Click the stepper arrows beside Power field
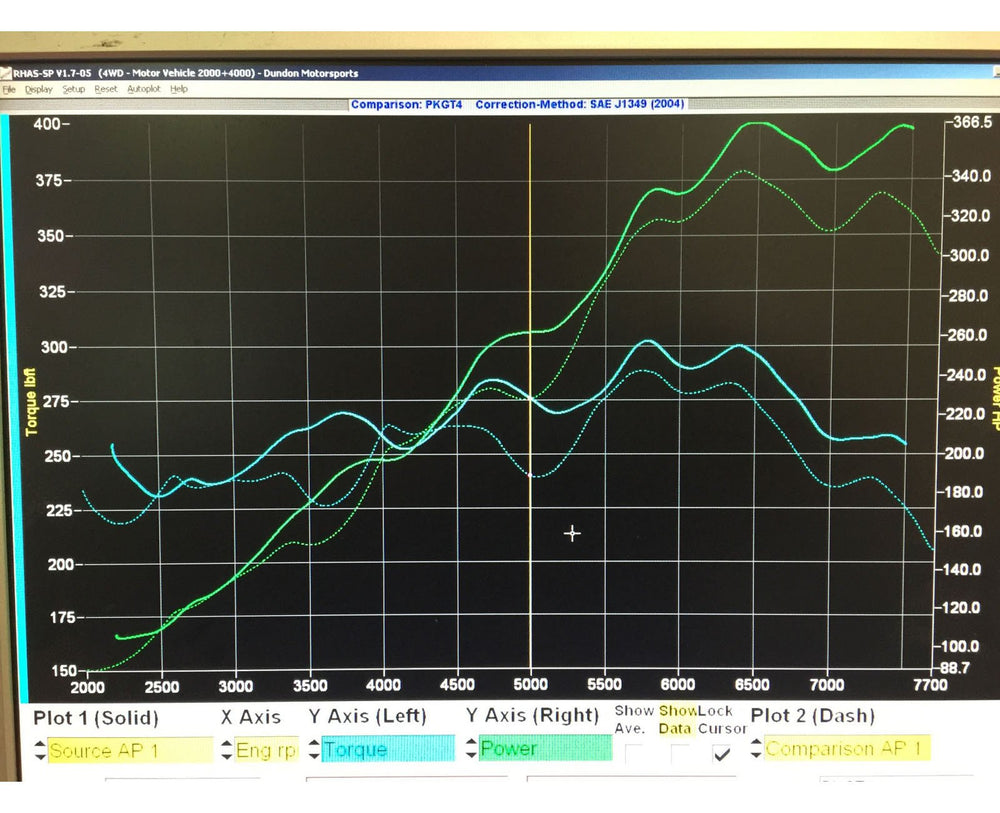Screen dimensions: 1000x813 click(x=472, y=748)
